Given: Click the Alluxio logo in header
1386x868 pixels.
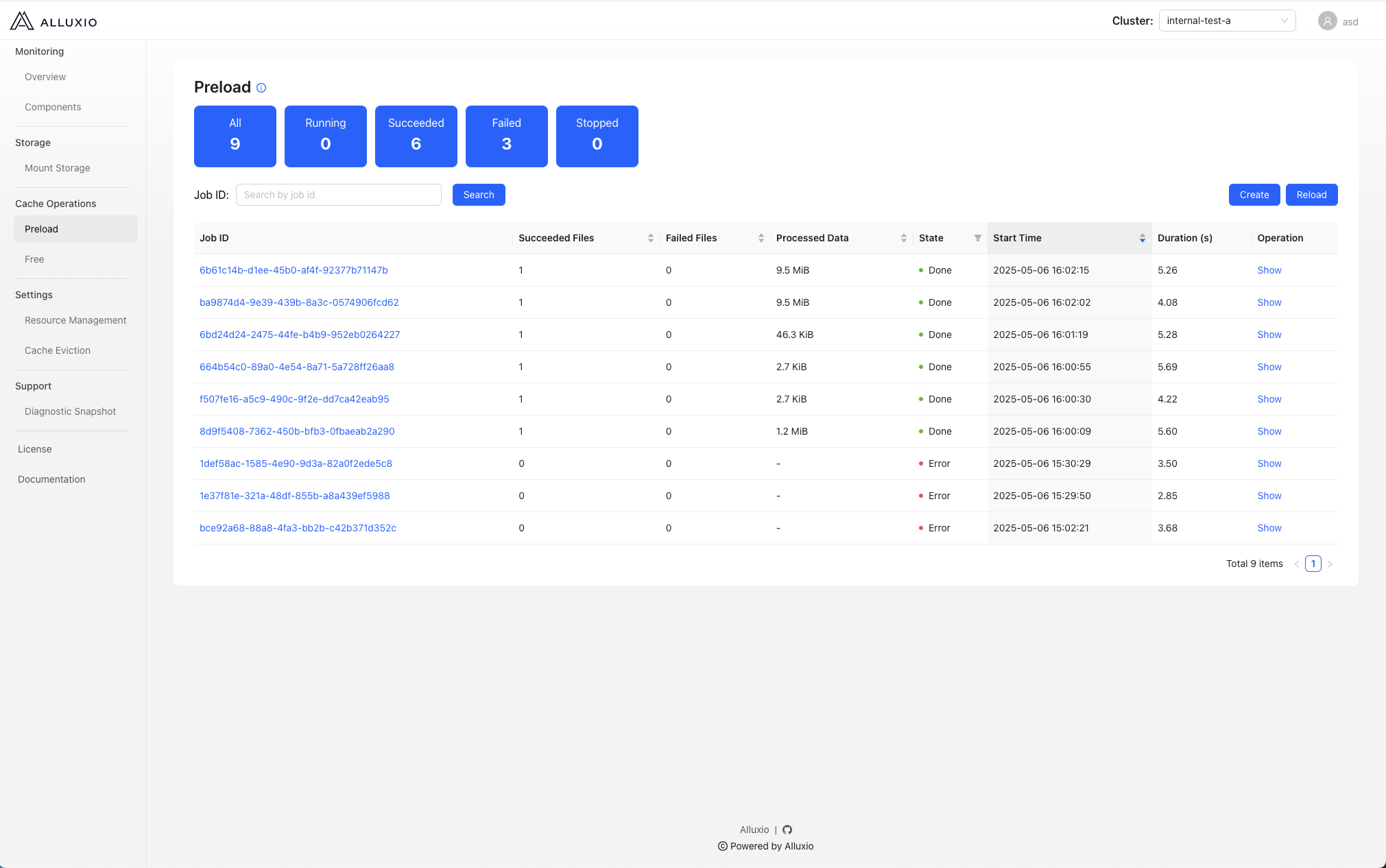Looking at the screenshot, I should [53, 21].
